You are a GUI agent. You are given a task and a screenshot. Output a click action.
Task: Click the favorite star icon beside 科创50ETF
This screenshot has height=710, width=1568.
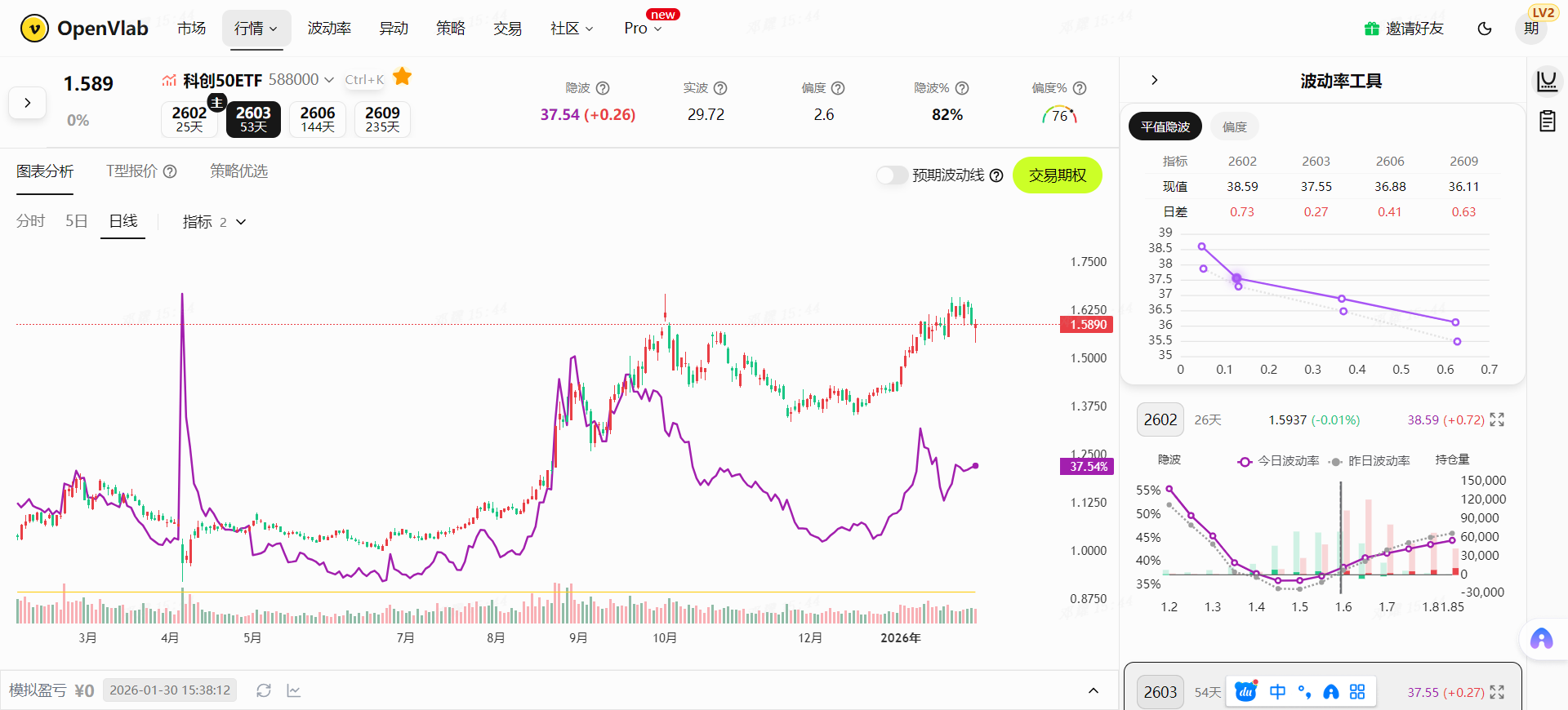tap(402, 78)
